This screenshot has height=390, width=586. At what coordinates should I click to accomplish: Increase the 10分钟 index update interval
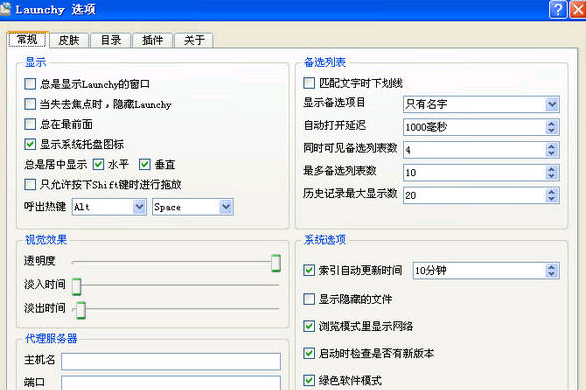pyautogui.click(x=552, y=267)
